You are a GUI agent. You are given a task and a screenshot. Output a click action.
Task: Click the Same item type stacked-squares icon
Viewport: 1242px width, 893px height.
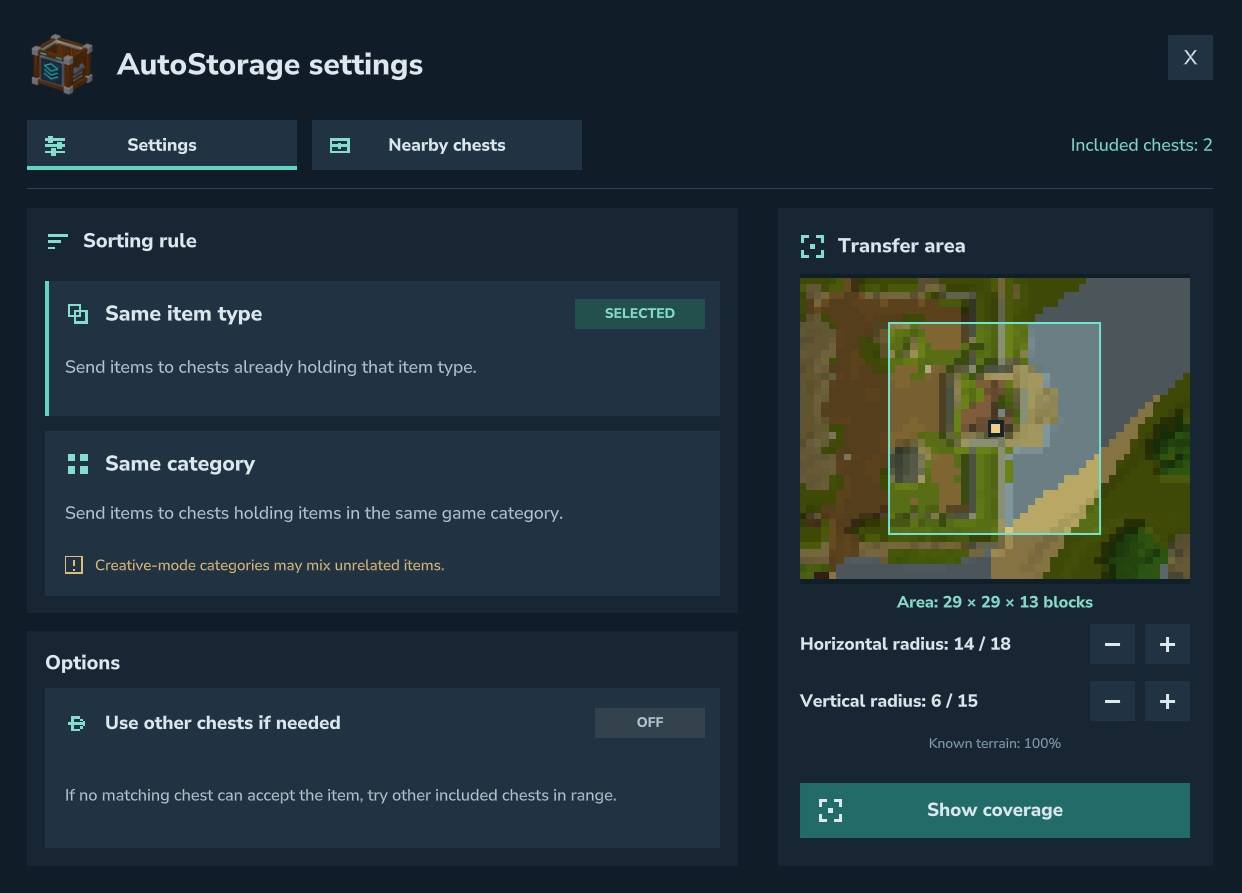pyautogui.click(x=77, y=314)
